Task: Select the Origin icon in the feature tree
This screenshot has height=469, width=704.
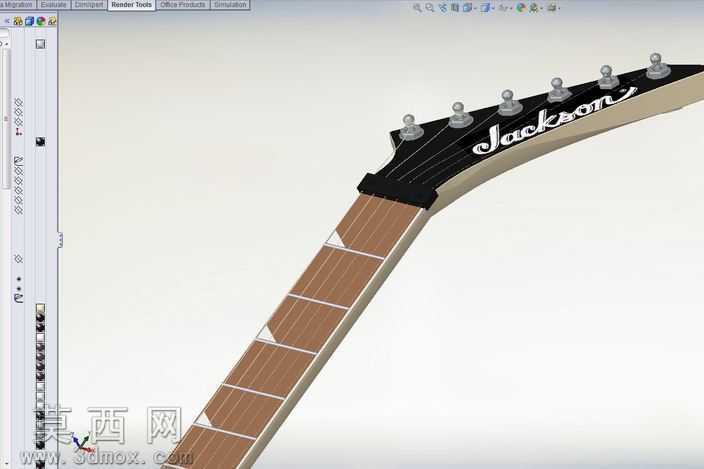Action: click(18, 131)
